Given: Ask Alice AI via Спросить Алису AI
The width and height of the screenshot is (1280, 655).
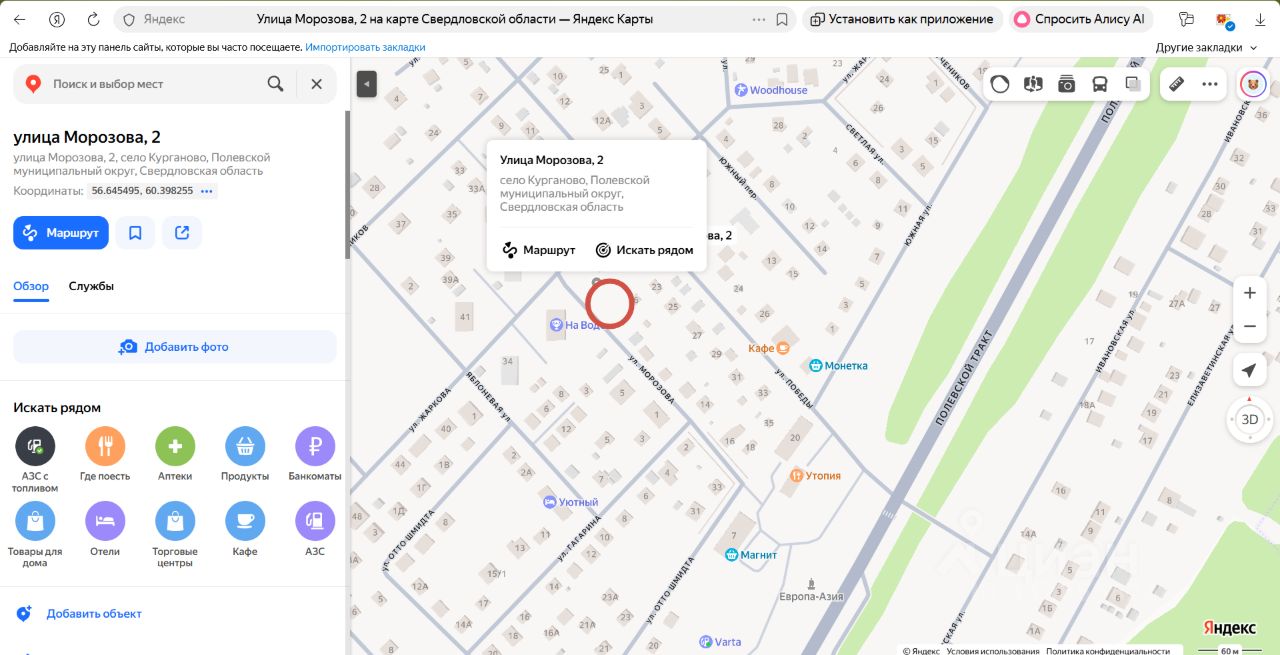Looking at the screenshot, I should coord(1080,19).
